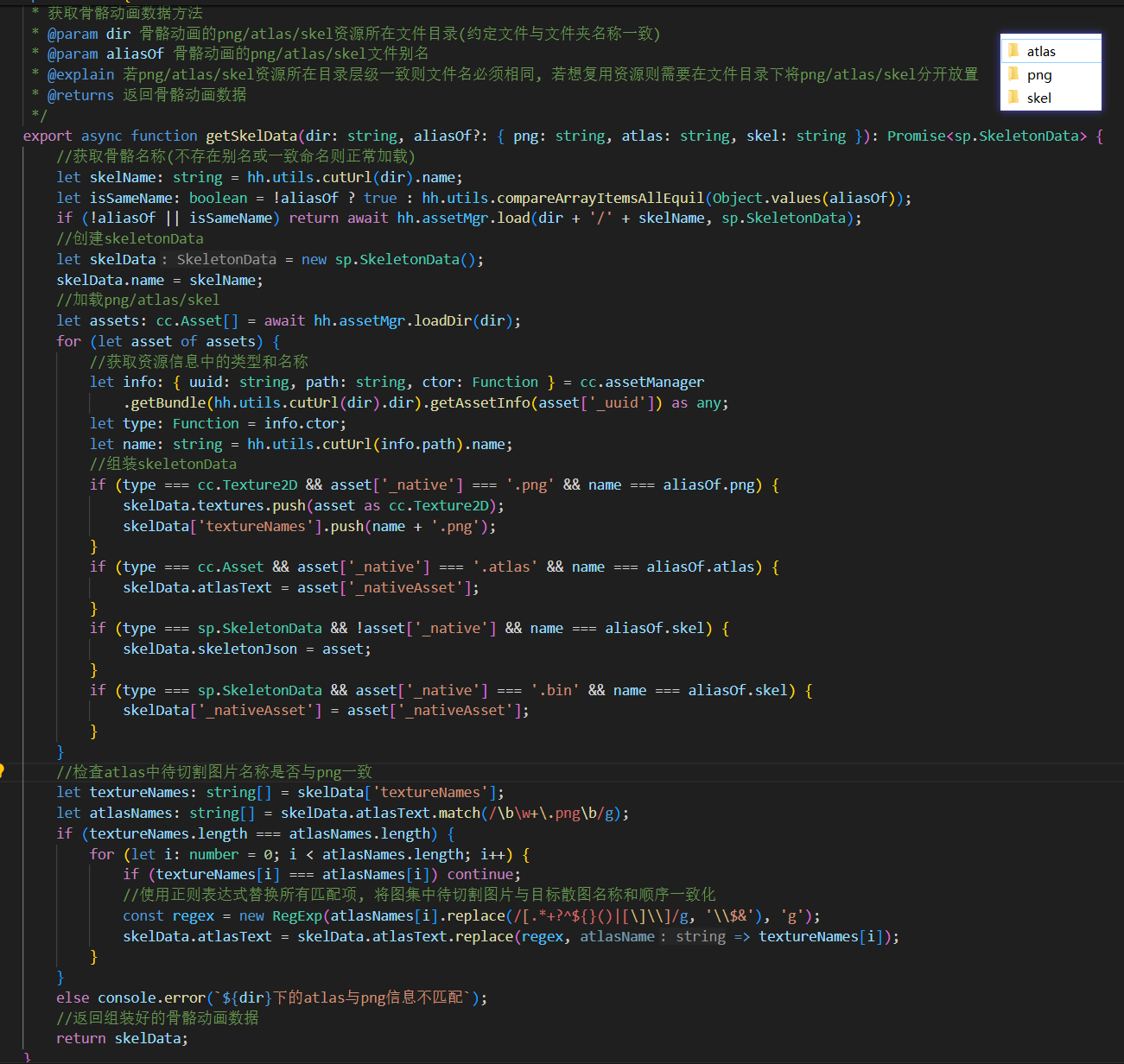1124x1064 pixels.
Task: Click the Object.values call
Action: pyautogui.click(x=767, y=198)
